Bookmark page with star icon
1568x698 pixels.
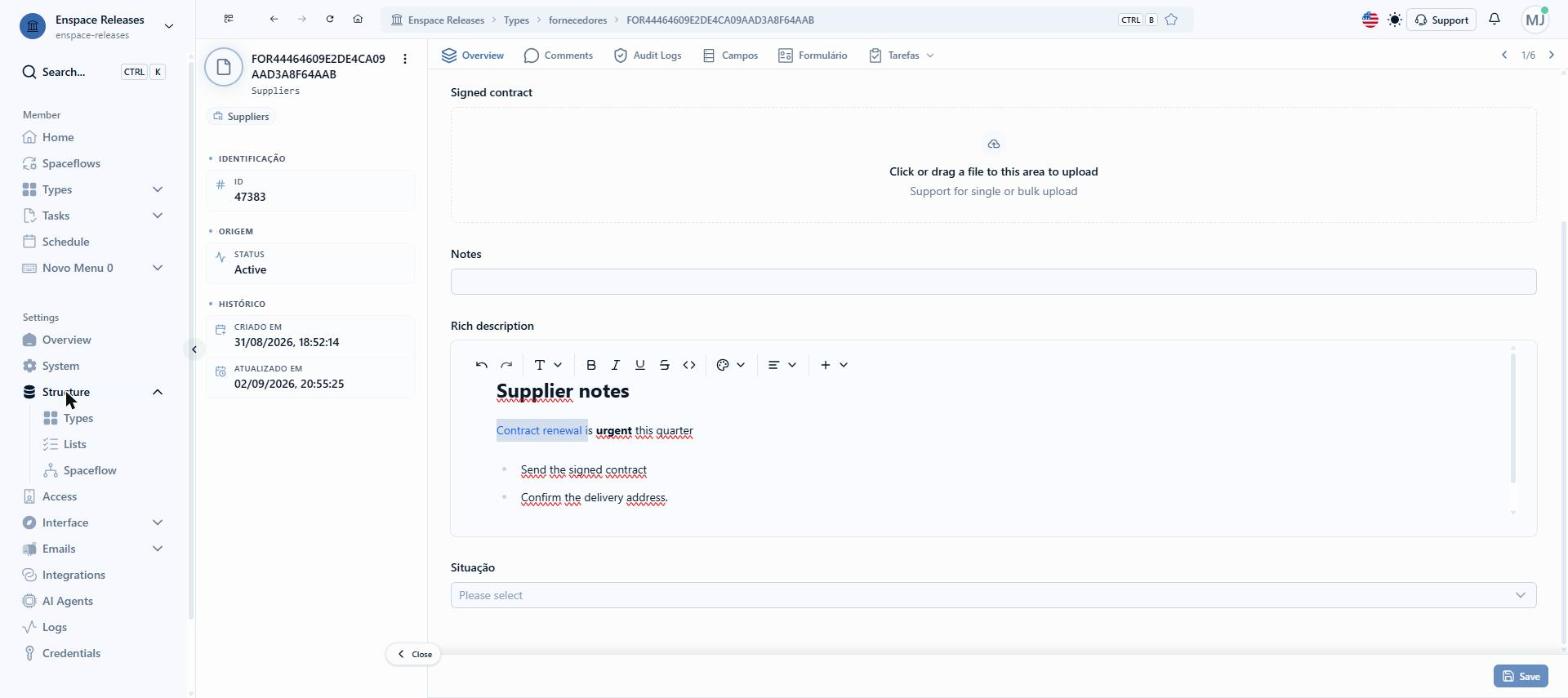pyautogui.click(x=1171, y=20)
